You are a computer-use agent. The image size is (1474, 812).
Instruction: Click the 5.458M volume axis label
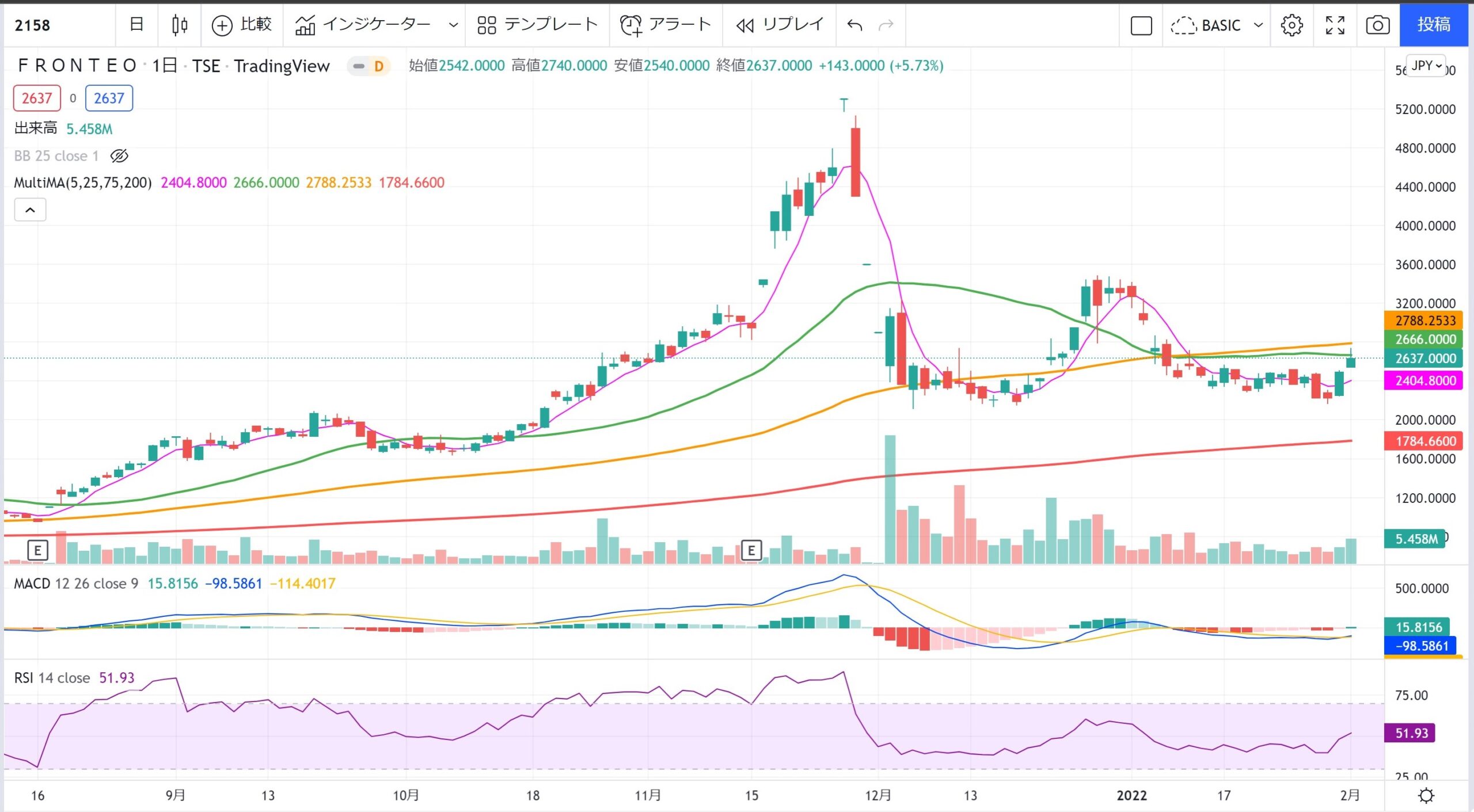(x=1415, y=539)
